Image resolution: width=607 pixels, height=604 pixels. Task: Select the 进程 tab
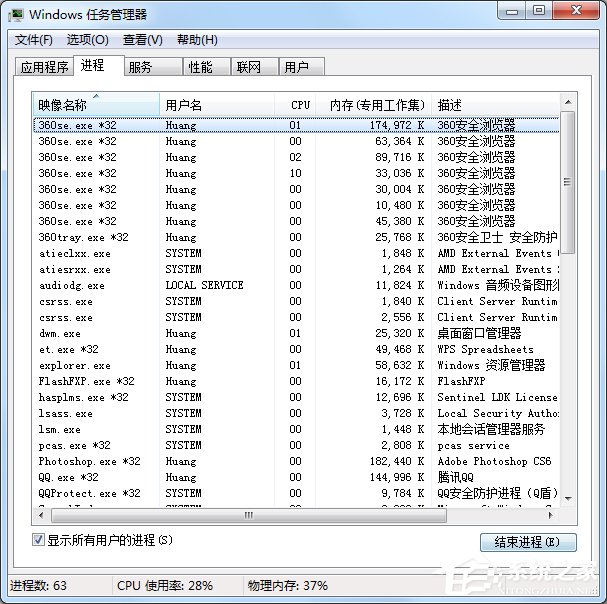[x=99, y=65]
